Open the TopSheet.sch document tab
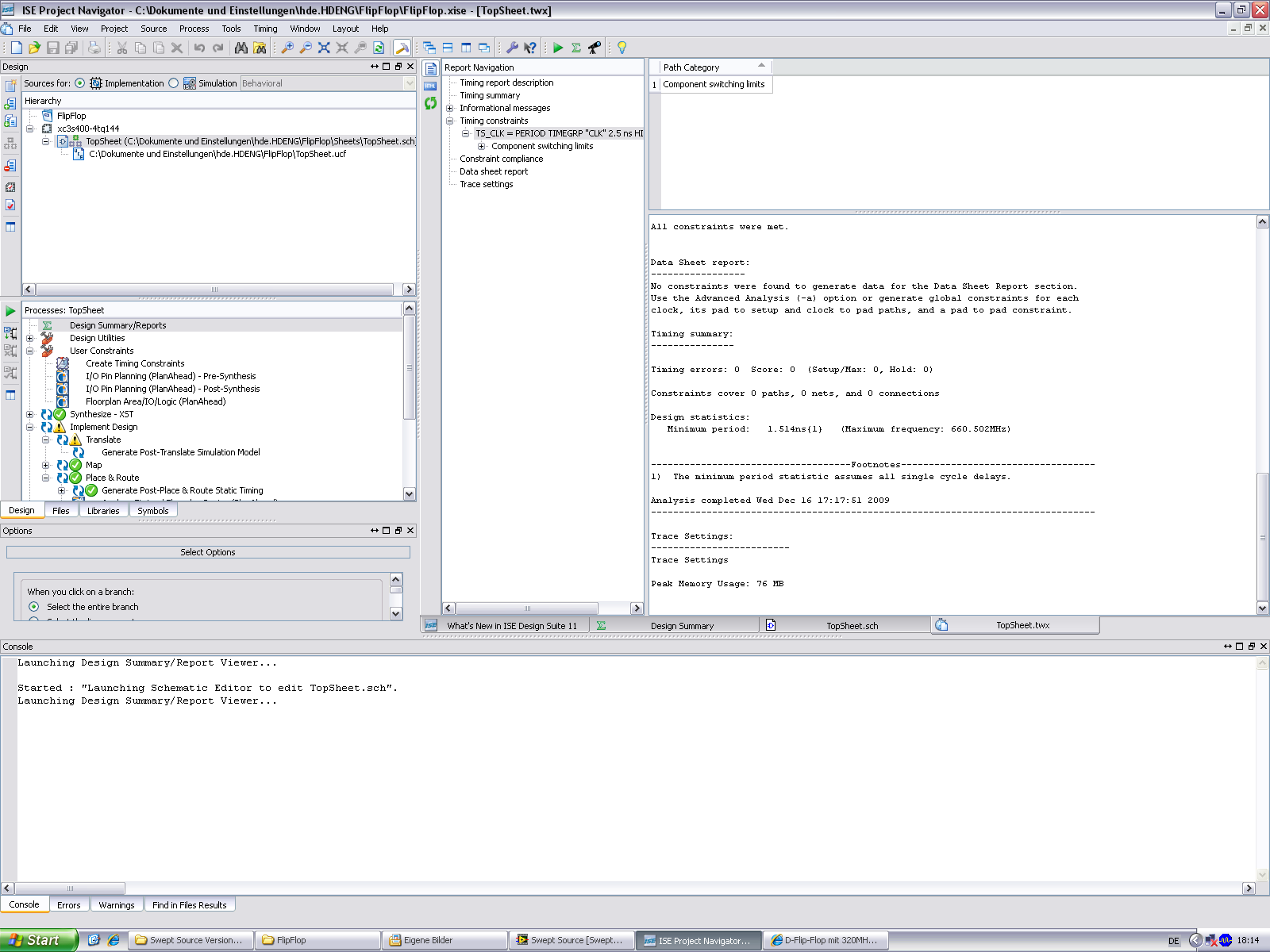Viewport: 1270px width, 952px height. [x=845, y=626]
